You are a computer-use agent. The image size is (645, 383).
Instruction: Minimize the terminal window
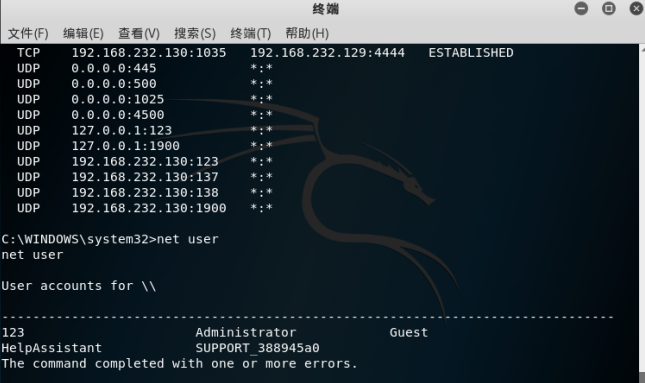click(581, 8)
